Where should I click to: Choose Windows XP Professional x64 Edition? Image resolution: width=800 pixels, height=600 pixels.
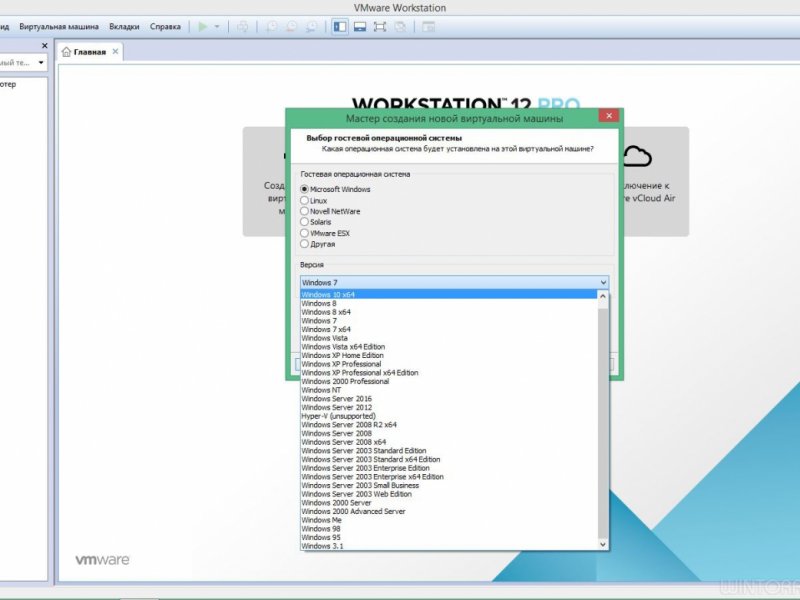[x=448, y=372]
